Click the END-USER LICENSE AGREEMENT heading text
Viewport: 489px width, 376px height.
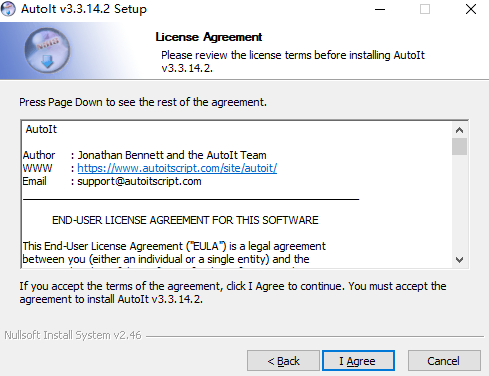click(x=185, y=220)
